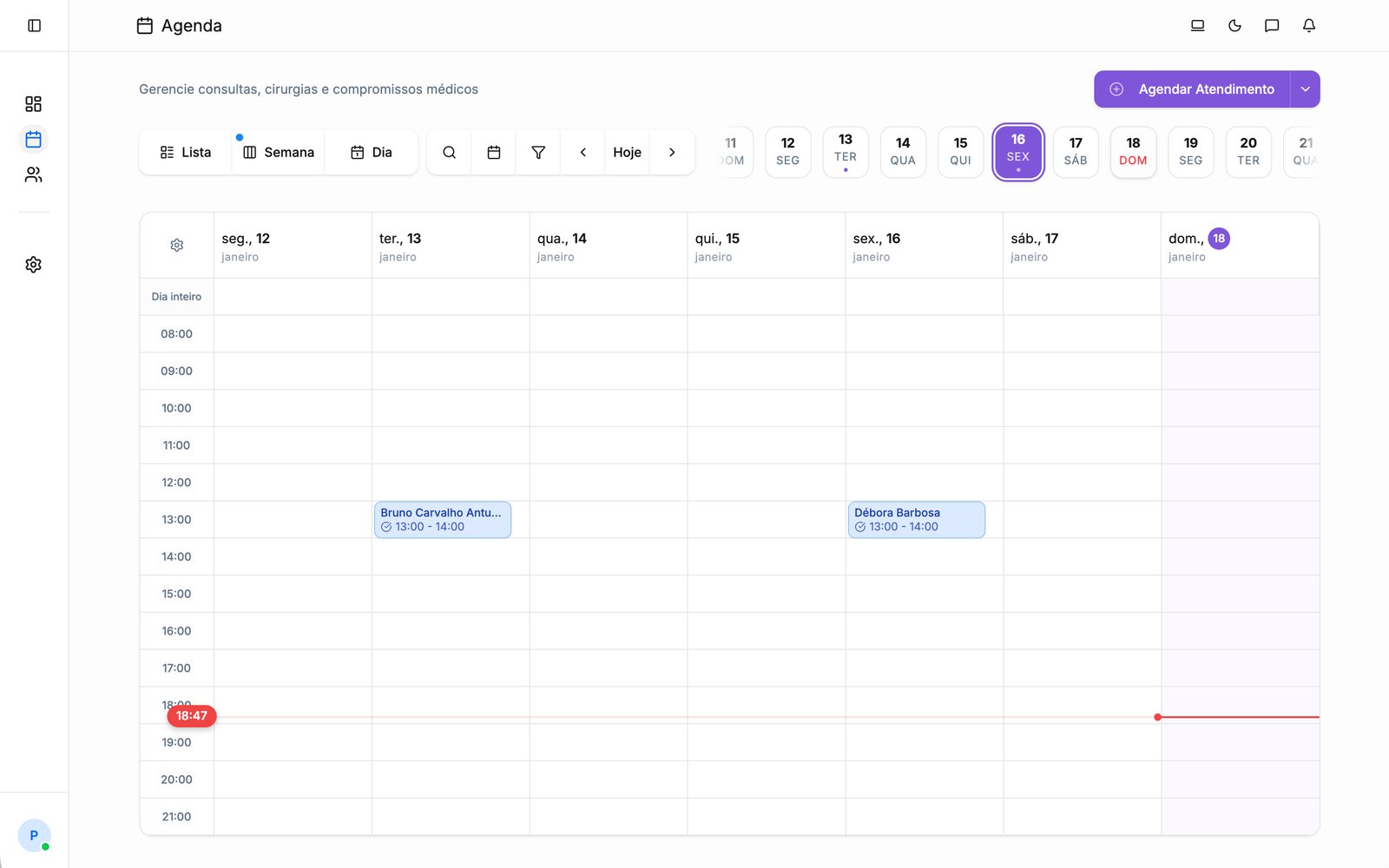The image size is (1389, 868).
Task: Click the Hoje button
Action: [x=627, y=152]
